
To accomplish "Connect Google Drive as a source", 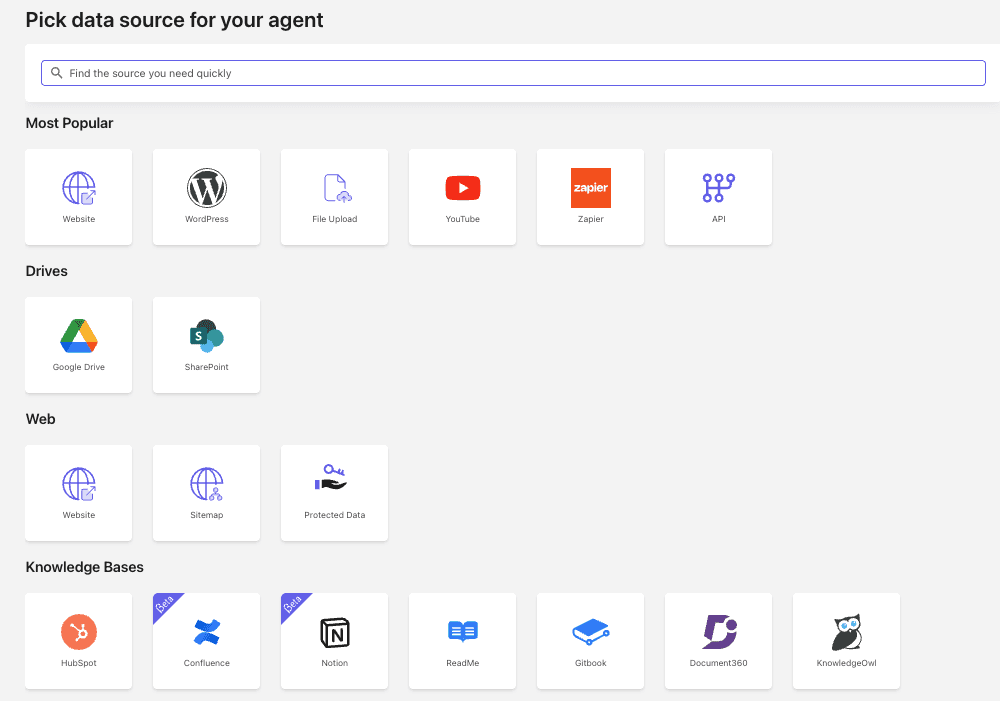I will (x=78, y=345).
